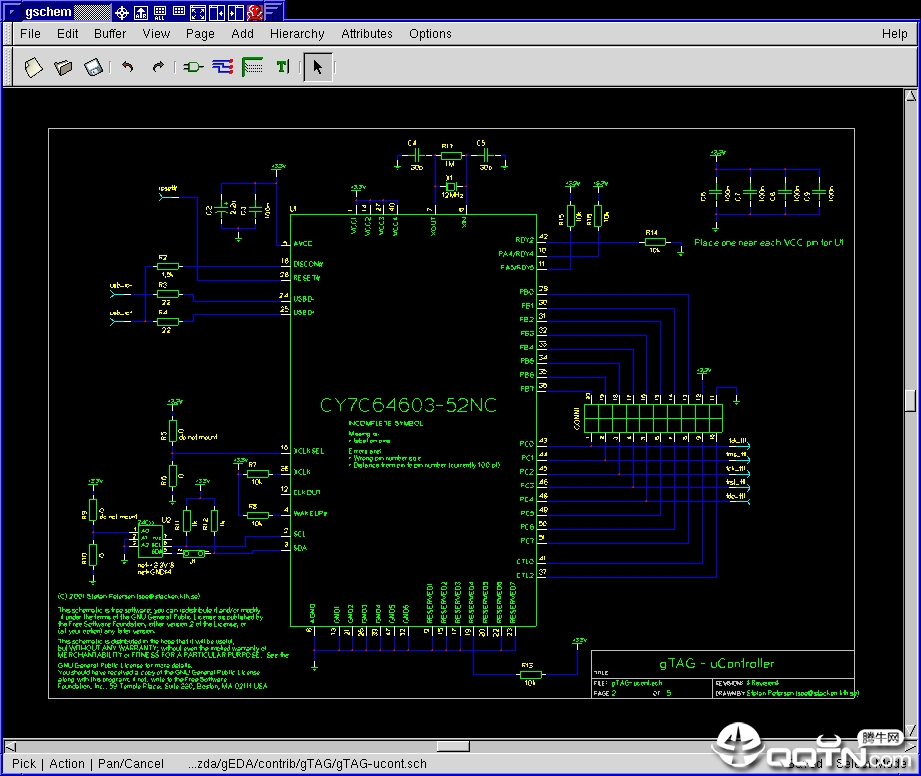Undo the last action
921x776 pixels.
click(x=127, y=67)
